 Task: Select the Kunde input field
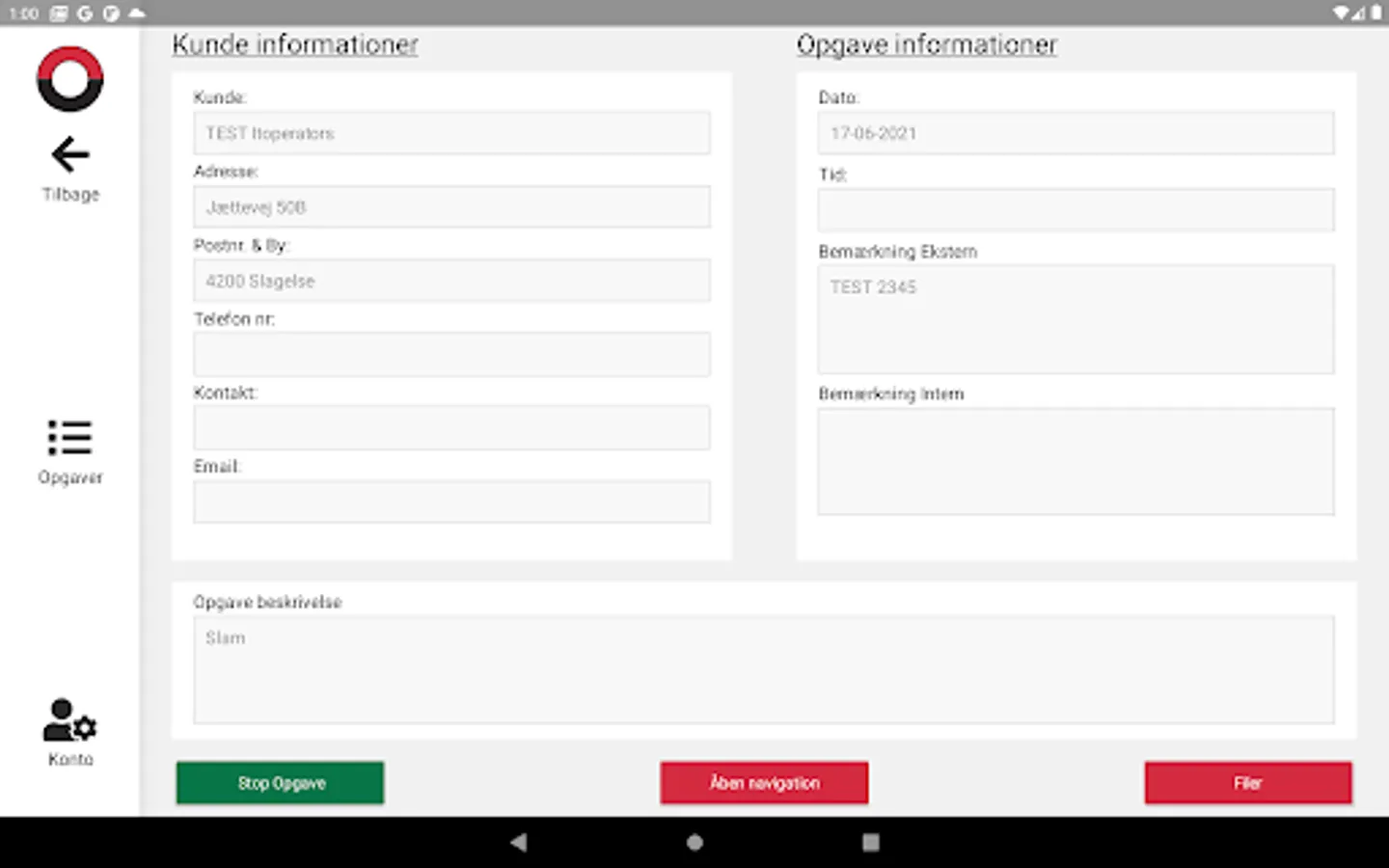coord(451,133)
